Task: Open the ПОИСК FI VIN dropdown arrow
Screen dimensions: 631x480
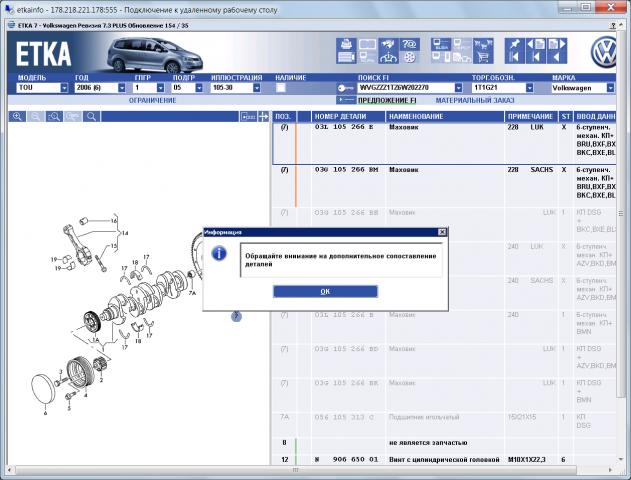Action: pos(458,88)
